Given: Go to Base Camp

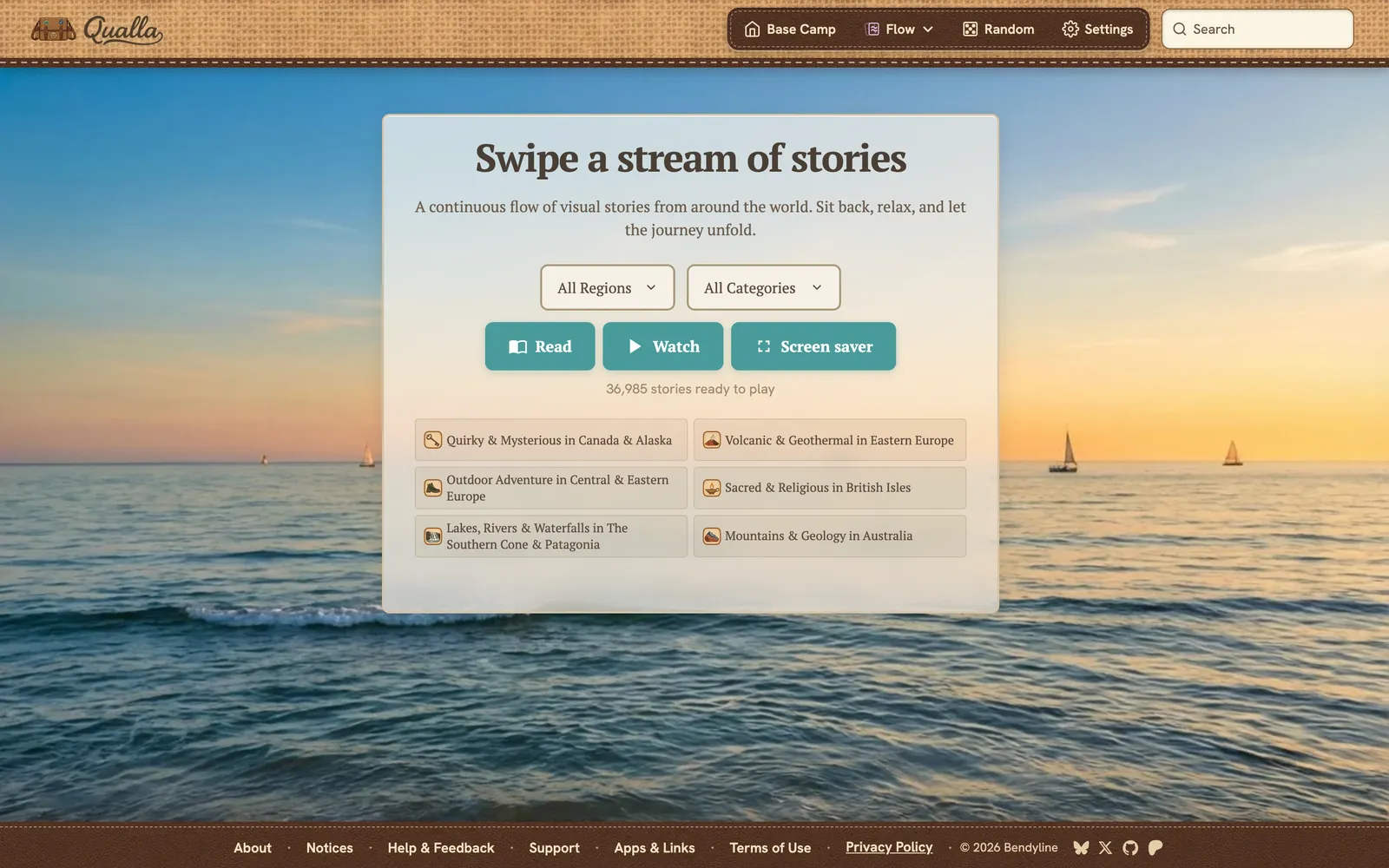Looking at the screenshot, I should (790, 30).
